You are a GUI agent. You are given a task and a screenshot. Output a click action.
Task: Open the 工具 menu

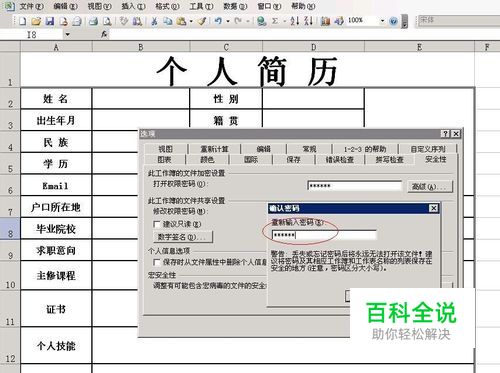click(201, 6)
